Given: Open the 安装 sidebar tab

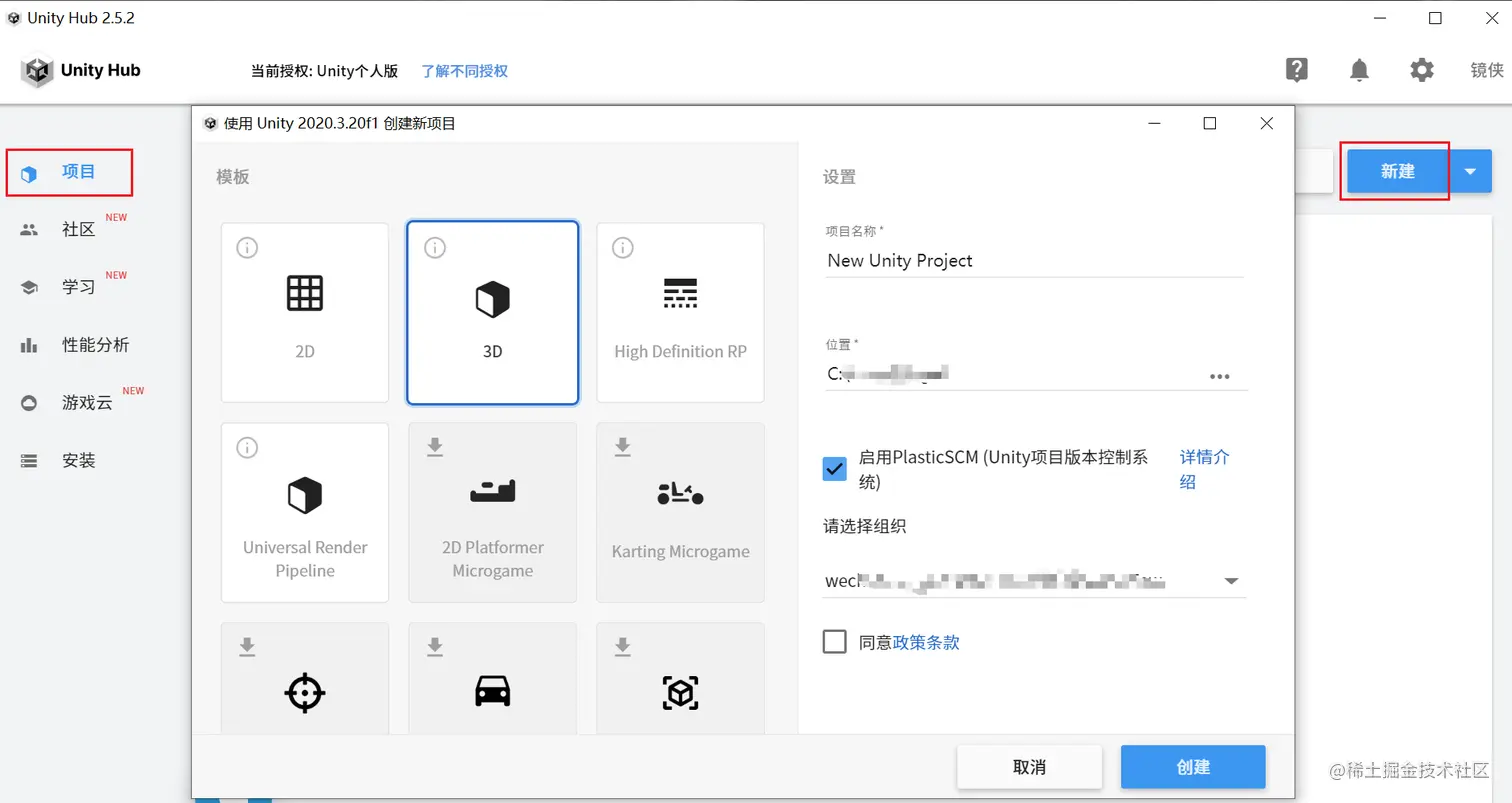Looking at the screenshot, I should point(78,461).
